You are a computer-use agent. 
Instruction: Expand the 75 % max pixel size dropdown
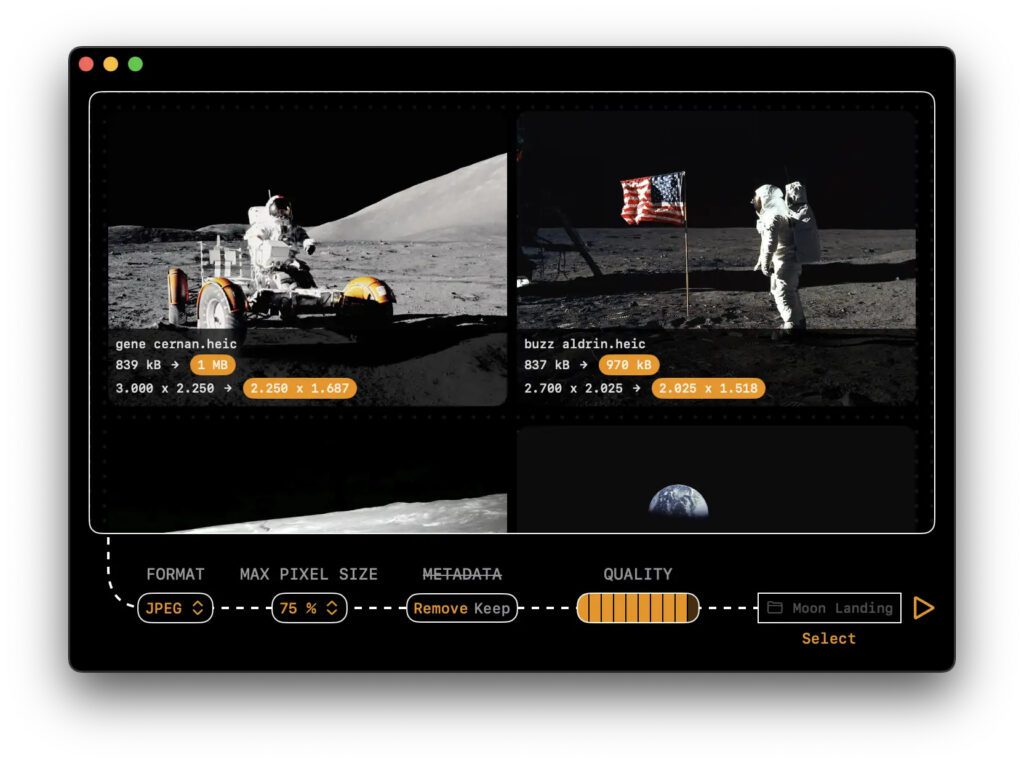[x=309, y=608]
